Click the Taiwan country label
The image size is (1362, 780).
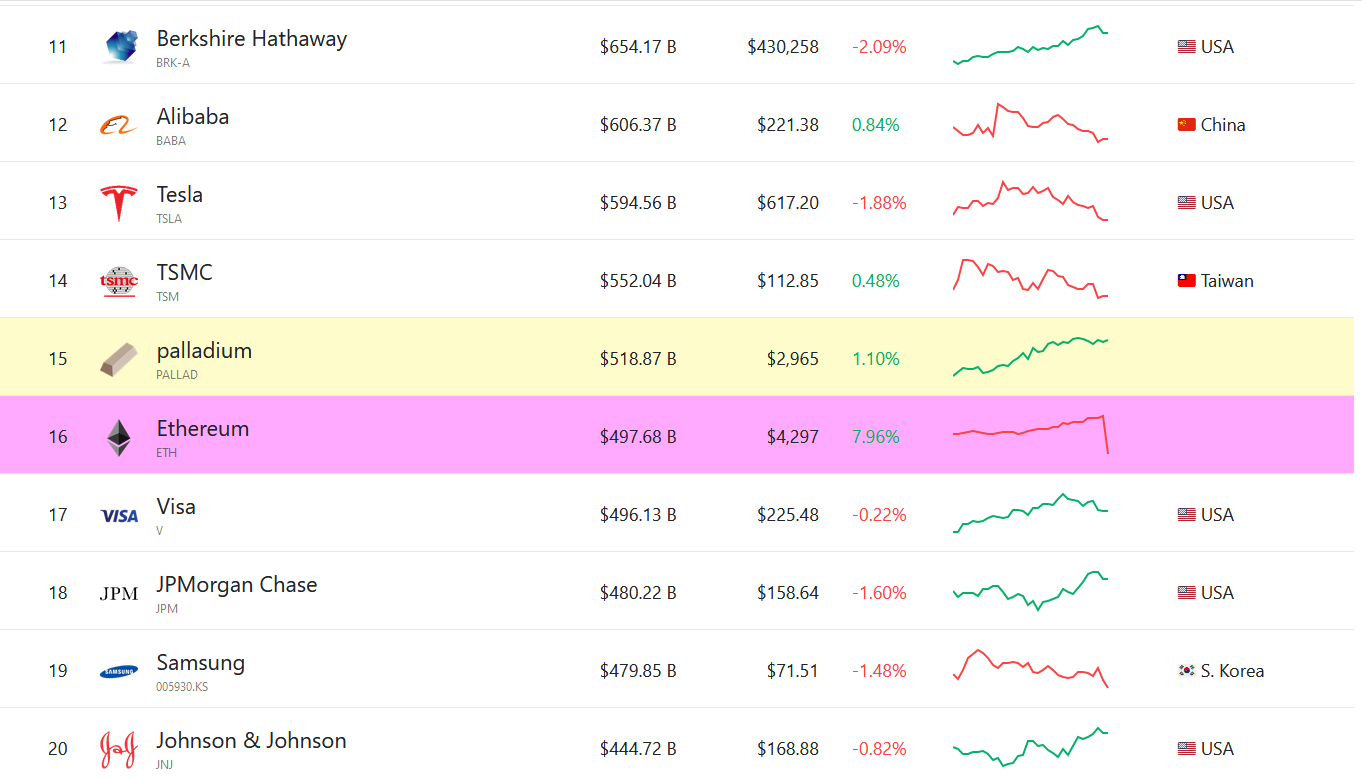(1227, 281)
